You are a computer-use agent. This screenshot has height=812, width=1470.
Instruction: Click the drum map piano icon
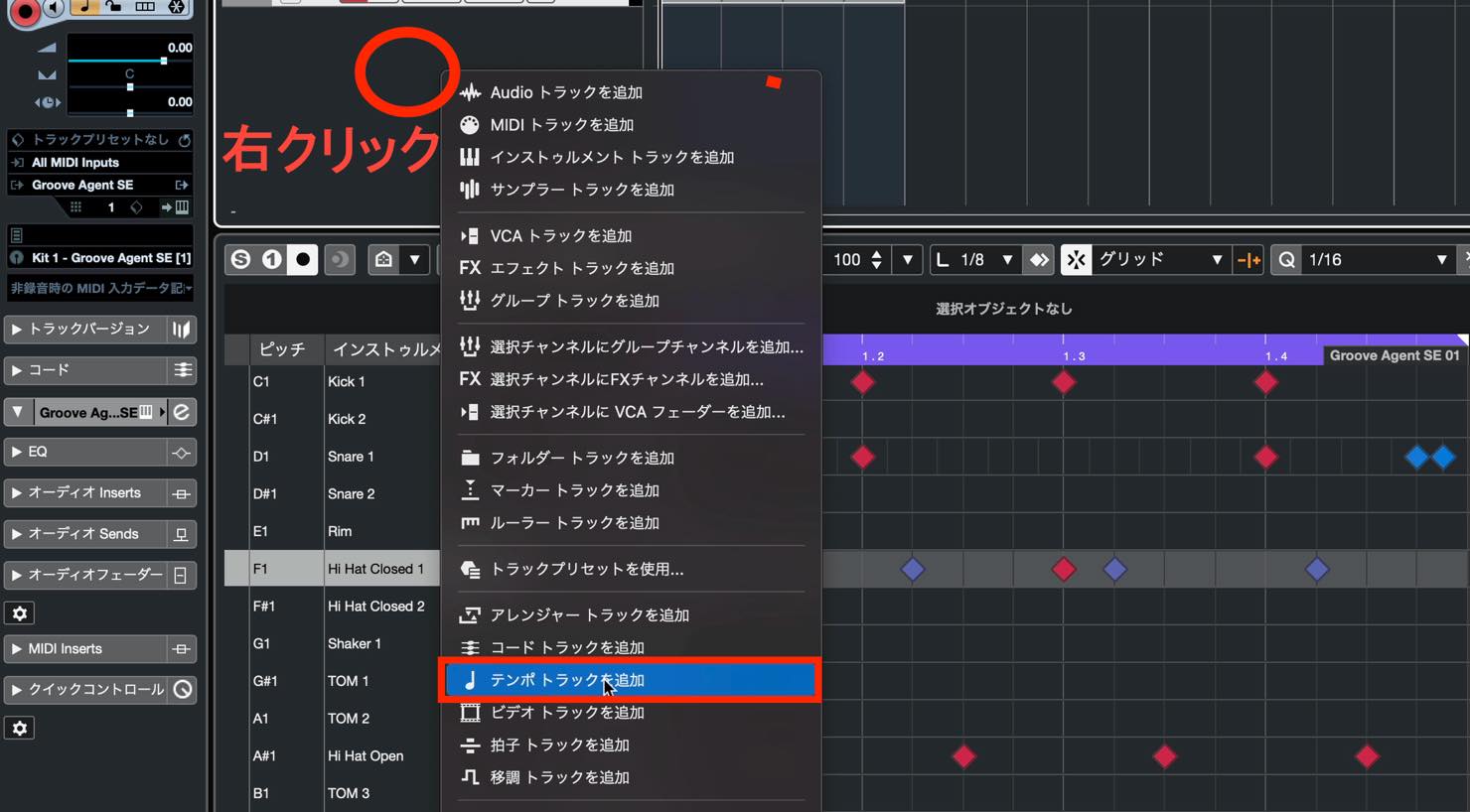[x=182, y=207]
